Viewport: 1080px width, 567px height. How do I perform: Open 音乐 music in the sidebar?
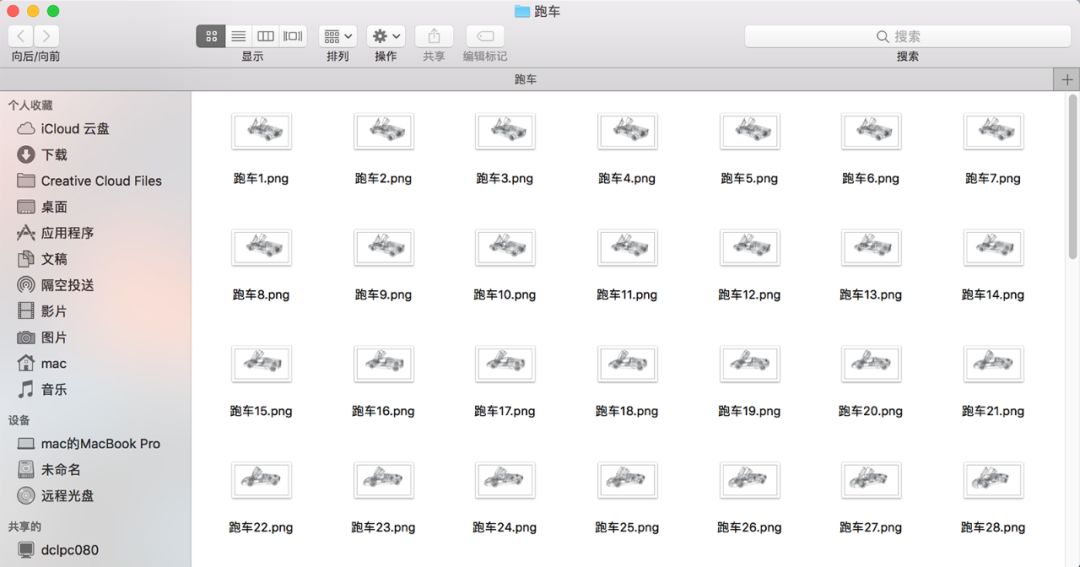click(42, 389)
